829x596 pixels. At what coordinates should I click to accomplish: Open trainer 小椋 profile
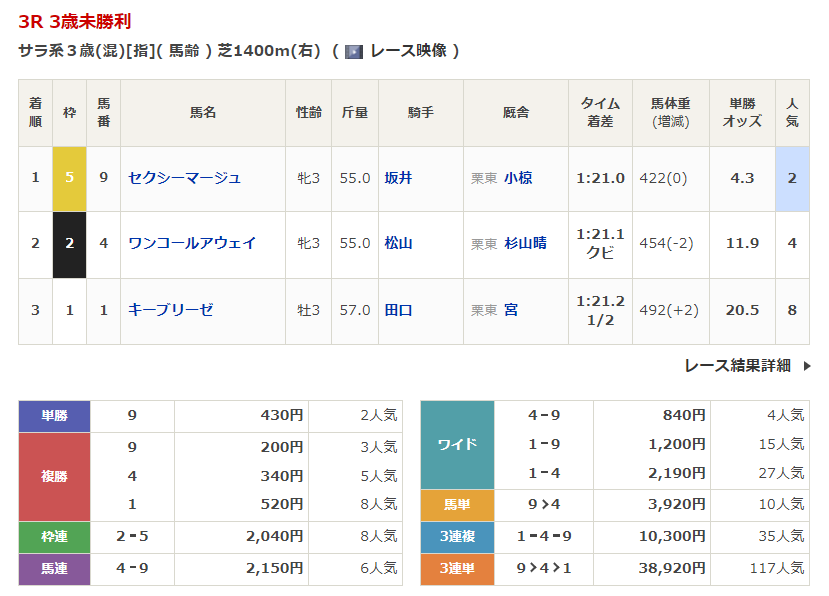518,178
